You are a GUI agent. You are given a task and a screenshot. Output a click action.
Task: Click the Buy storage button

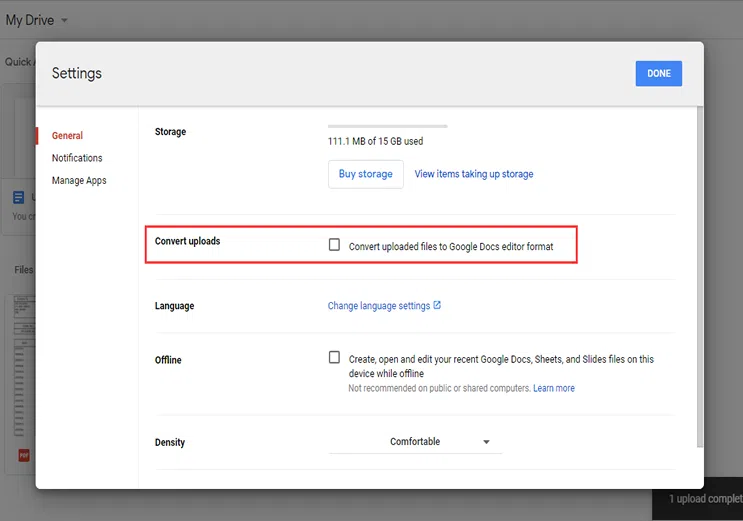(366, 174)
